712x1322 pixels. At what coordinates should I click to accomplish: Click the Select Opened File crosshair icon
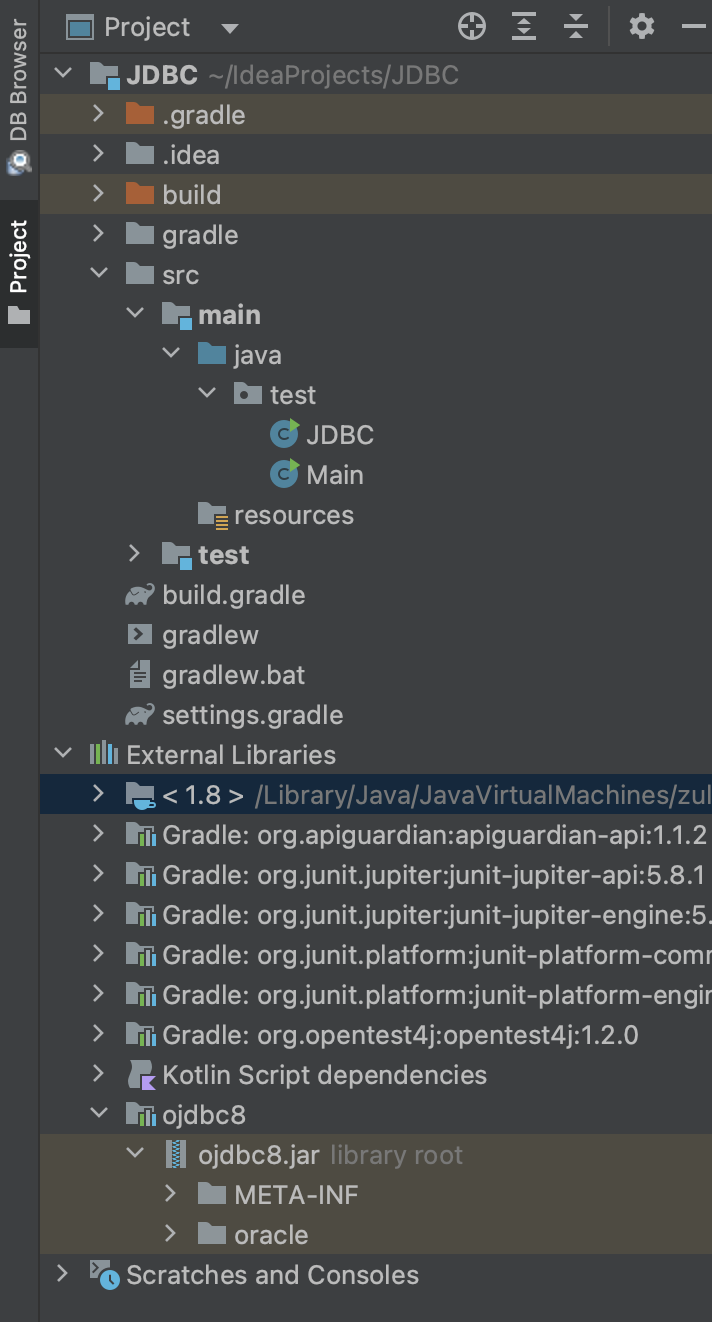click(472, 27)
